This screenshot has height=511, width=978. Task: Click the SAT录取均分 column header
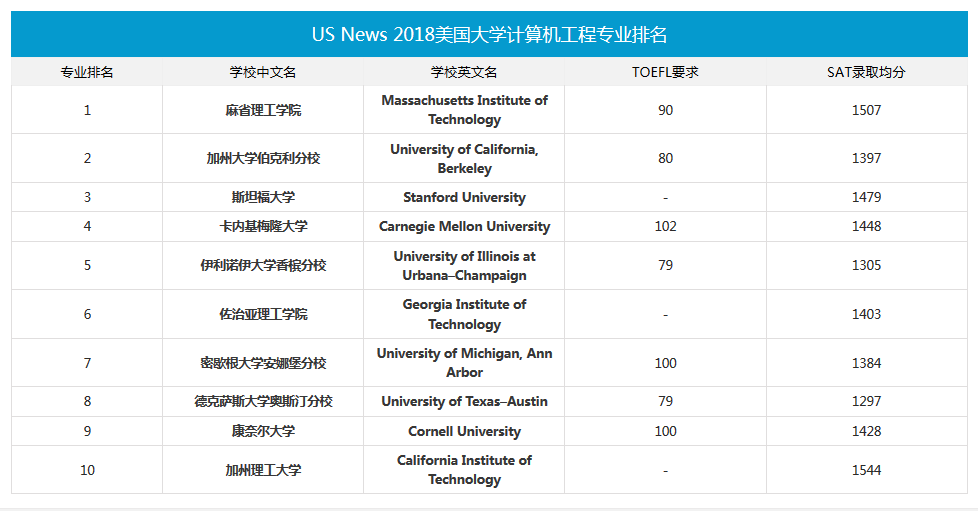click(866, 72)
